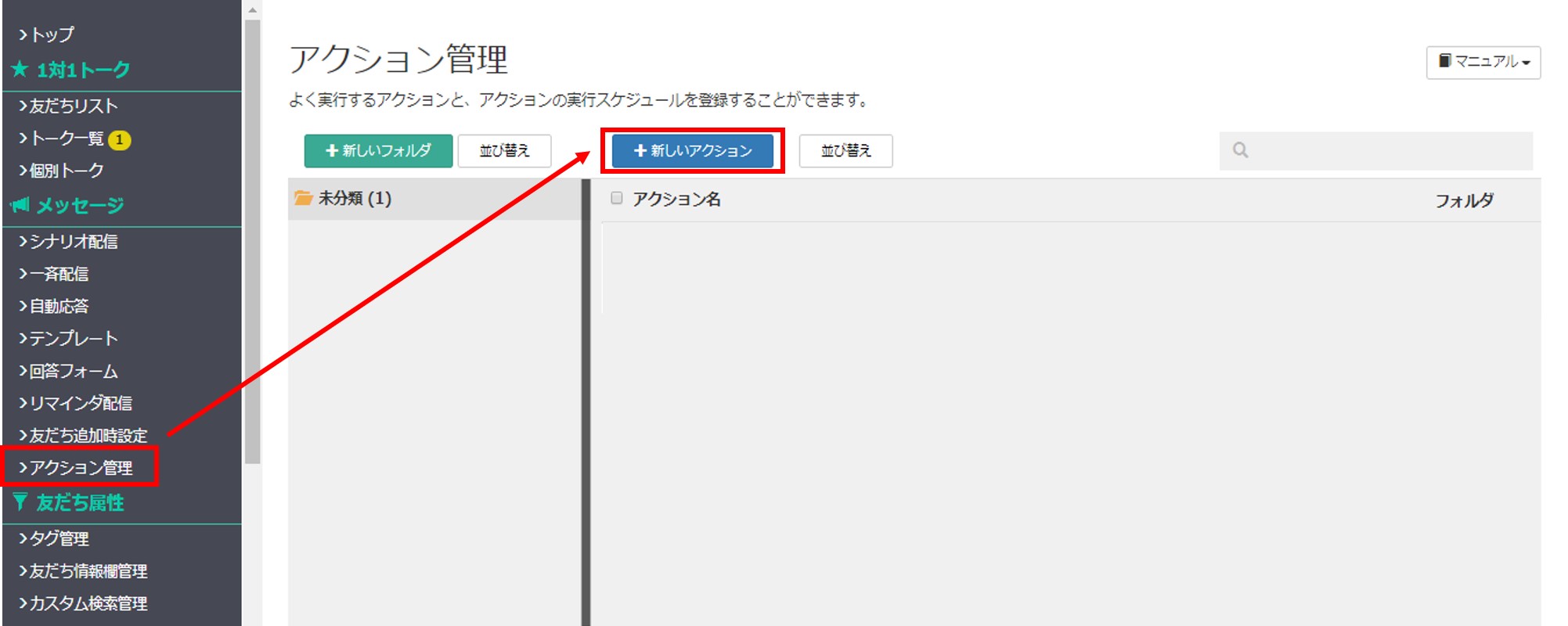Create a new folder with 新しいフォルダ
Screen dimensions: 1568x626
378,150
